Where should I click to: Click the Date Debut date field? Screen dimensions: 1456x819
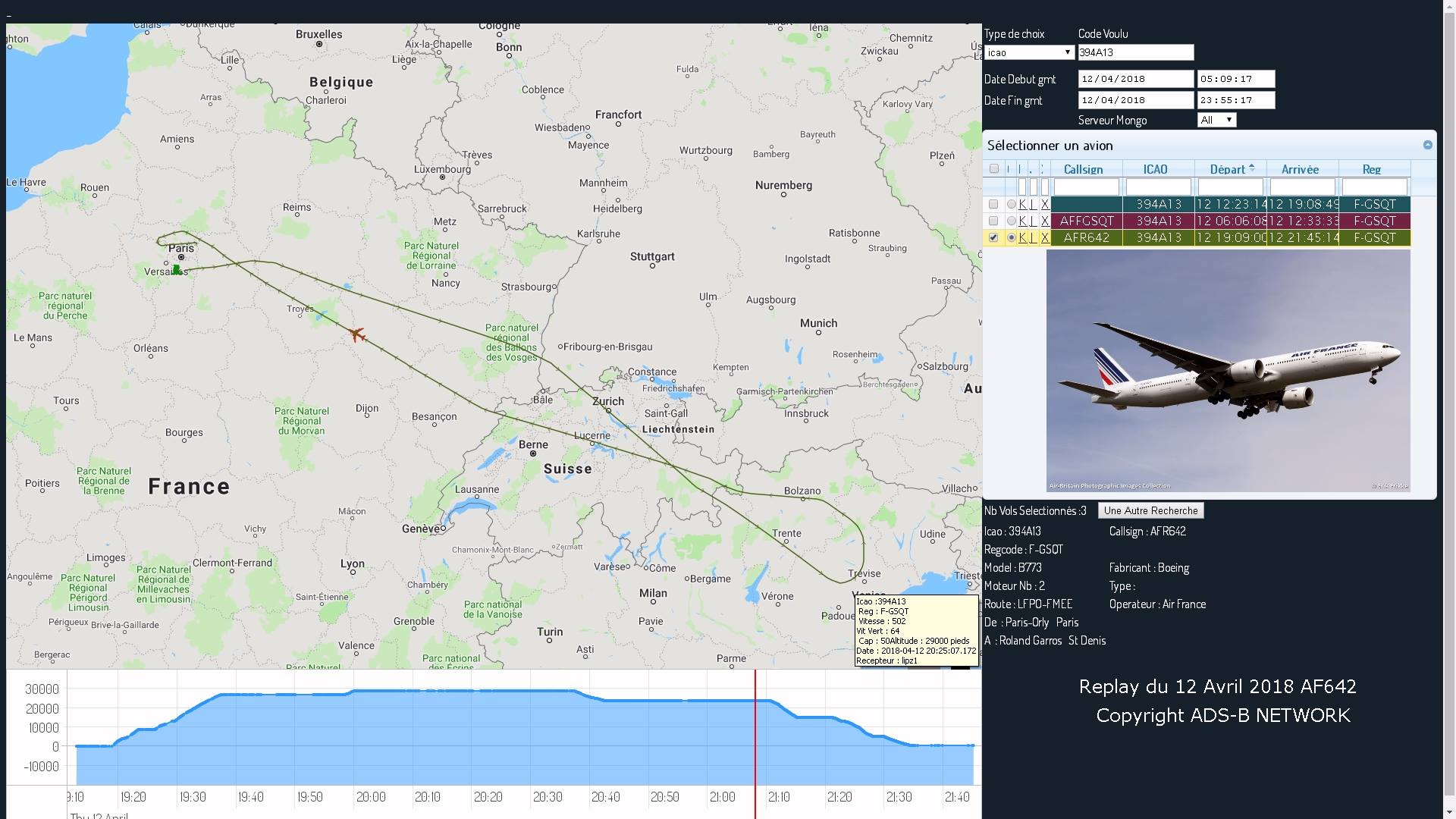pyautogui.click(x=1135, y=79)
